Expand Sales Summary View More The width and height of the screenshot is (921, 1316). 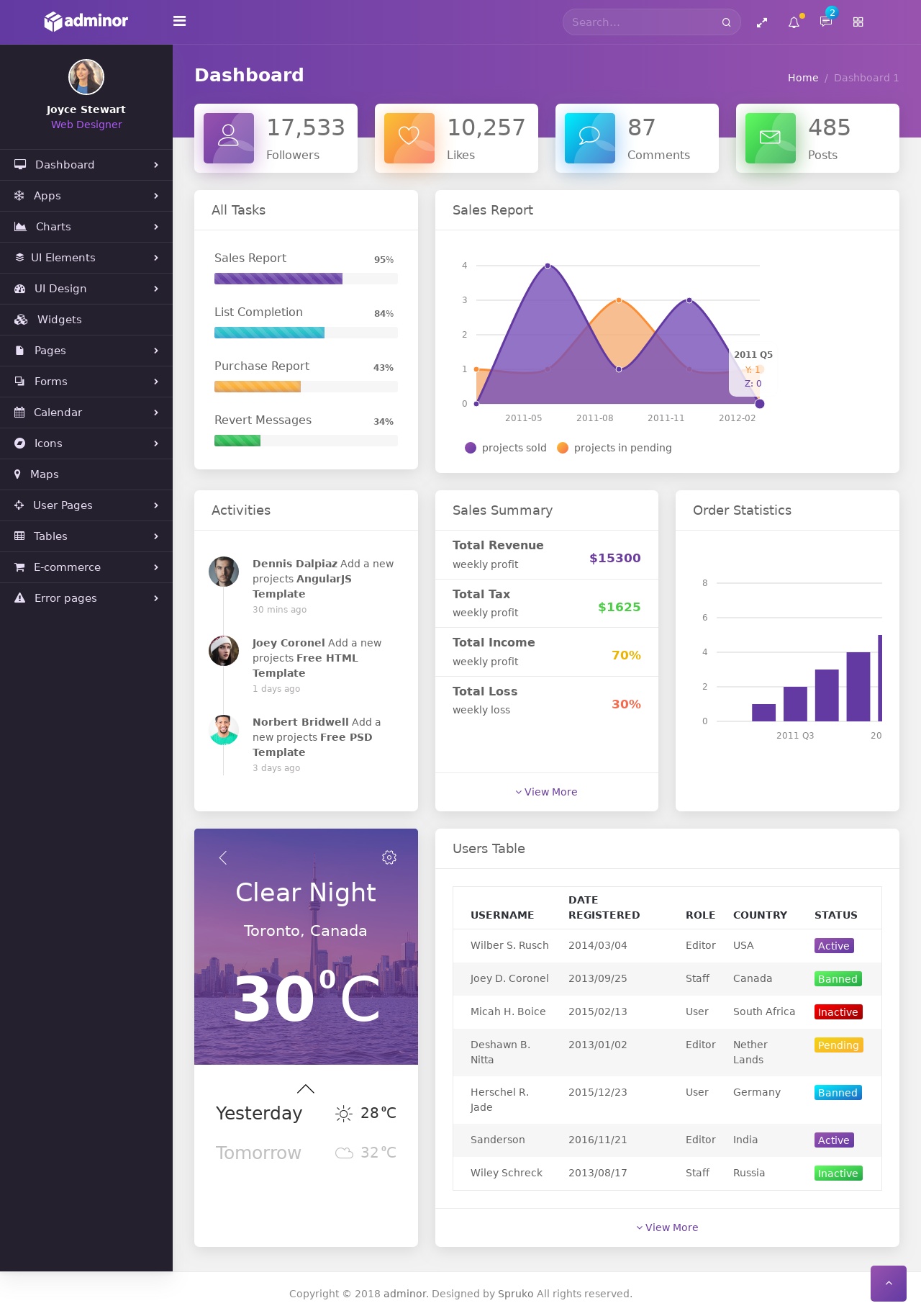tap(546, 792)
